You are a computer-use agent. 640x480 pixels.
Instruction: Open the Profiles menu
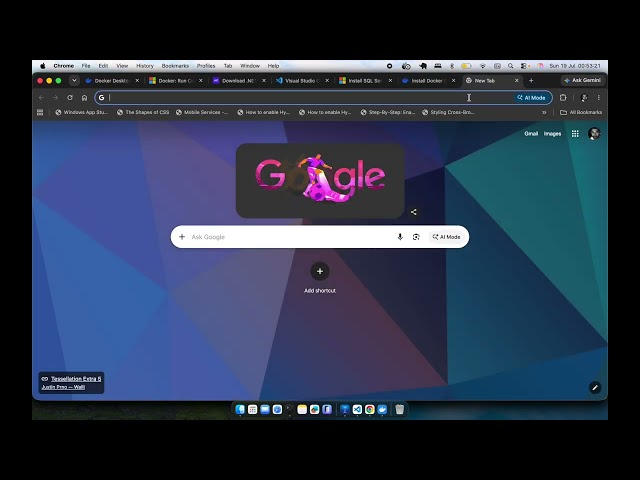[206, 66]
